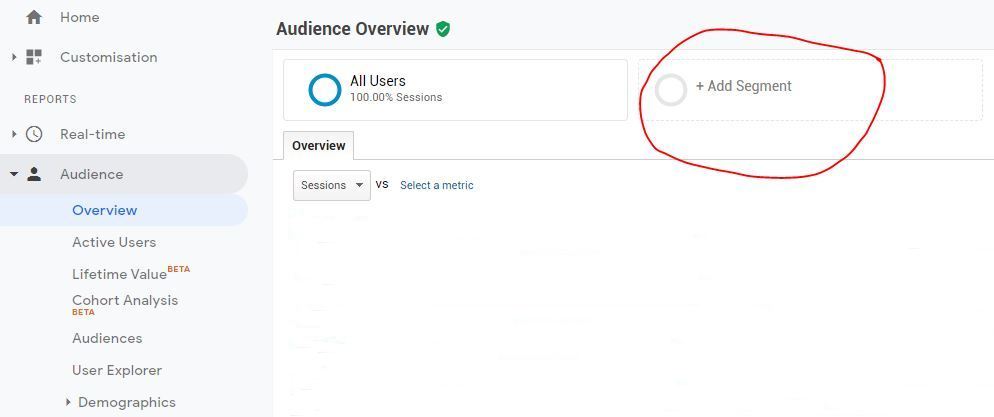Collapse the Audience section arrow

[x=13, y=174]
